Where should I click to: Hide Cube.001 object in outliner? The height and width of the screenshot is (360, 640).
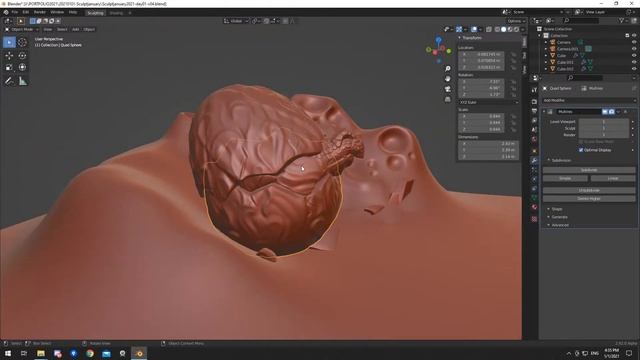pyautogui.click(x=634, y=62)
